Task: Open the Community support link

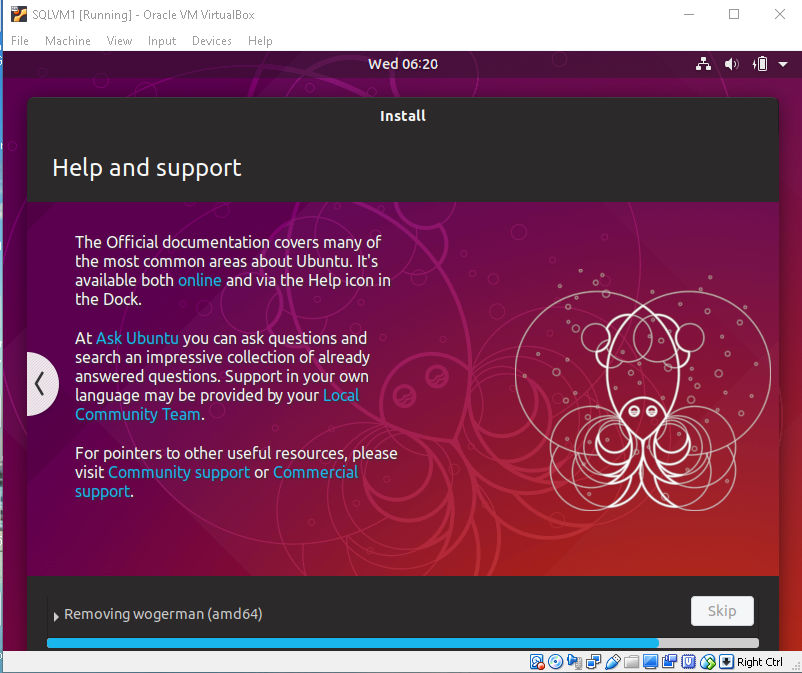Action: point(179,472)
